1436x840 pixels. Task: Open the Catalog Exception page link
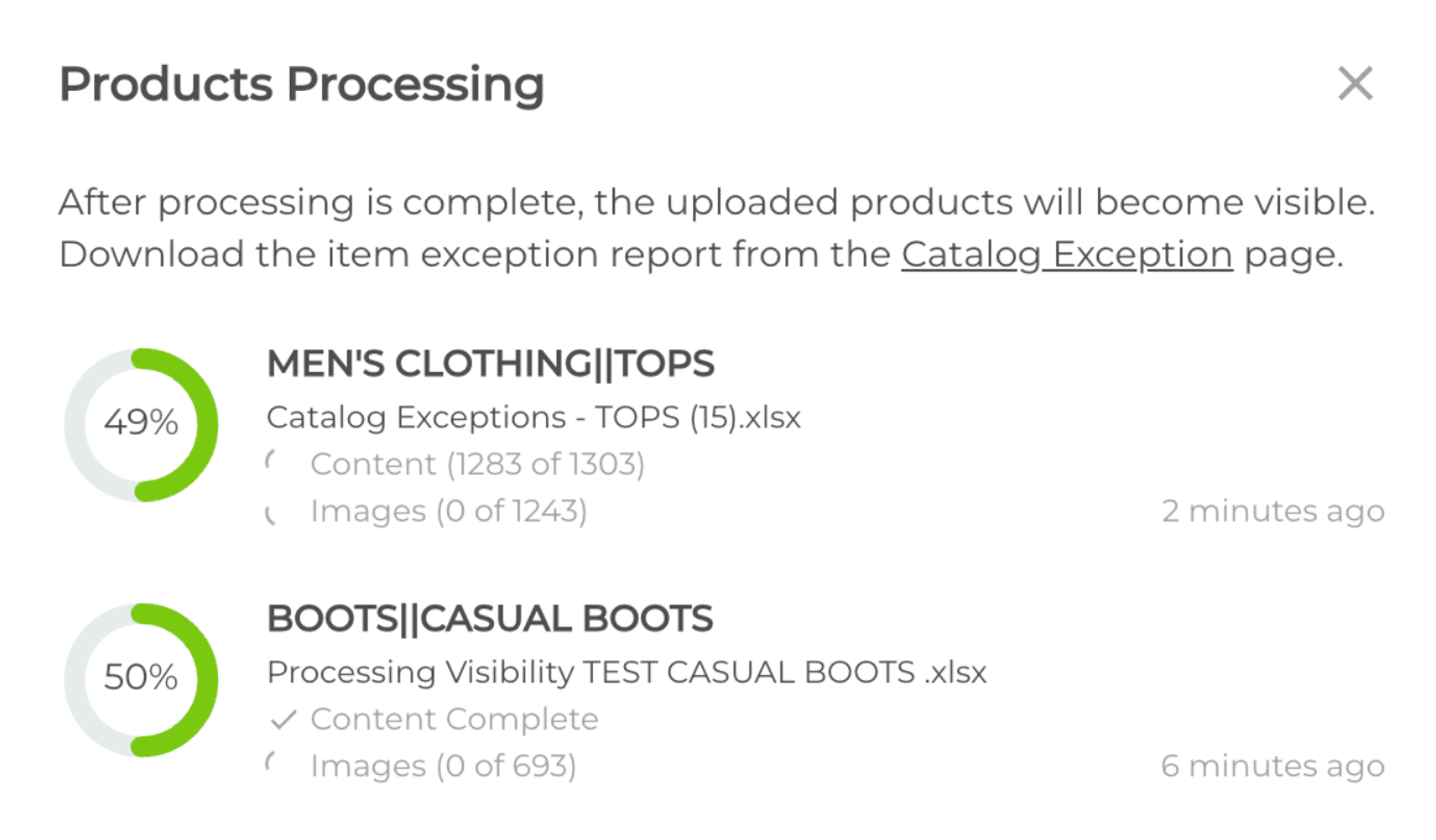tap(1067, 255)
